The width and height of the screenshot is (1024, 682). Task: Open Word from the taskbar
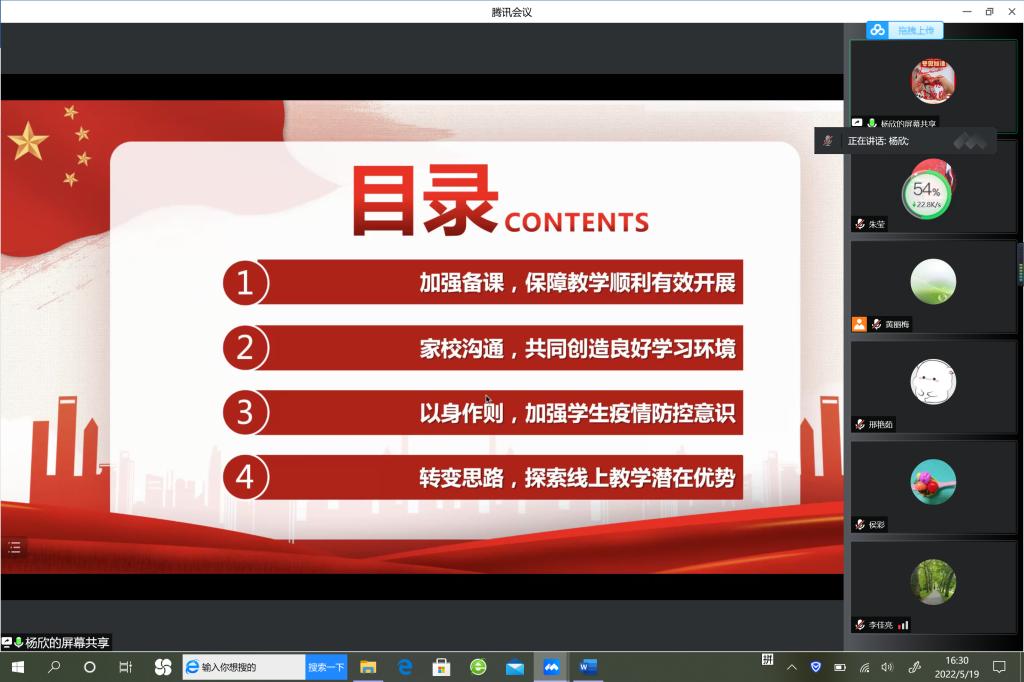point(587,667)
